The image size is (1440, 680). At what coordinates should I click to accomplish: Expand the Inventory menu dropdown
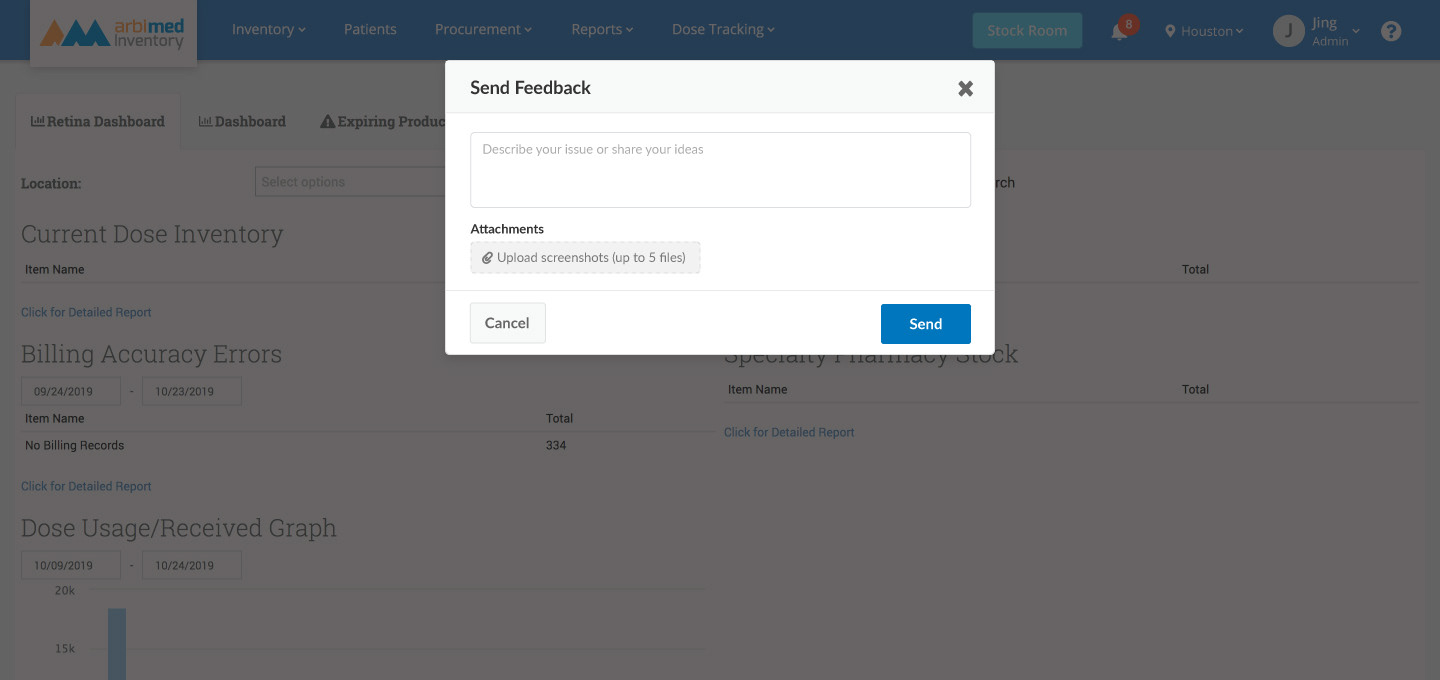[x=268, y=30]
